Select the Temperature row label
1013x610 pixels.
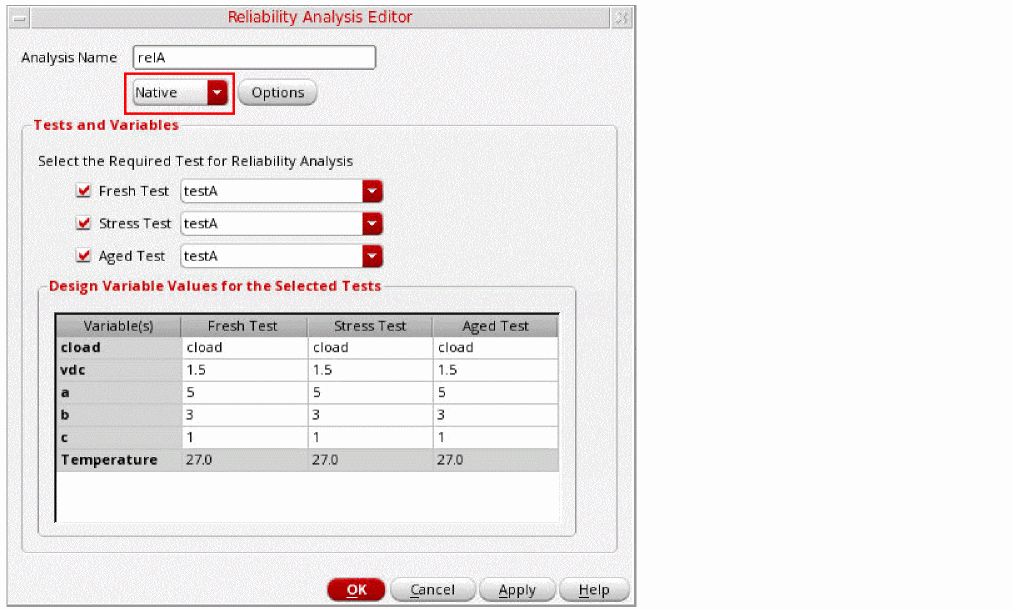pos(118,460)
